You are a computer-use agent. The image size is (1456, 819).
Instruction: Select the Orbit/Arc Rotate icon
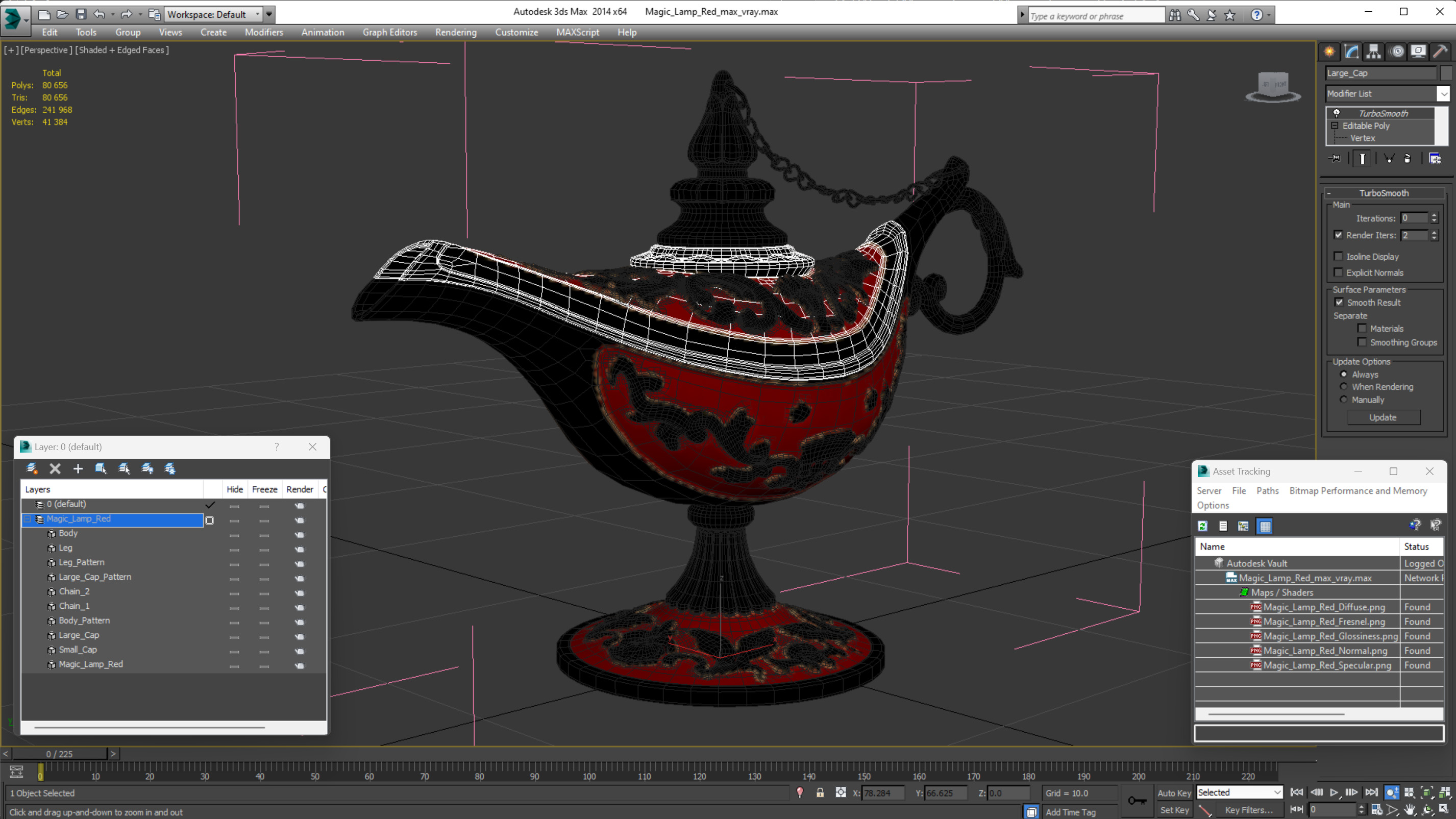coord(1427,808)
